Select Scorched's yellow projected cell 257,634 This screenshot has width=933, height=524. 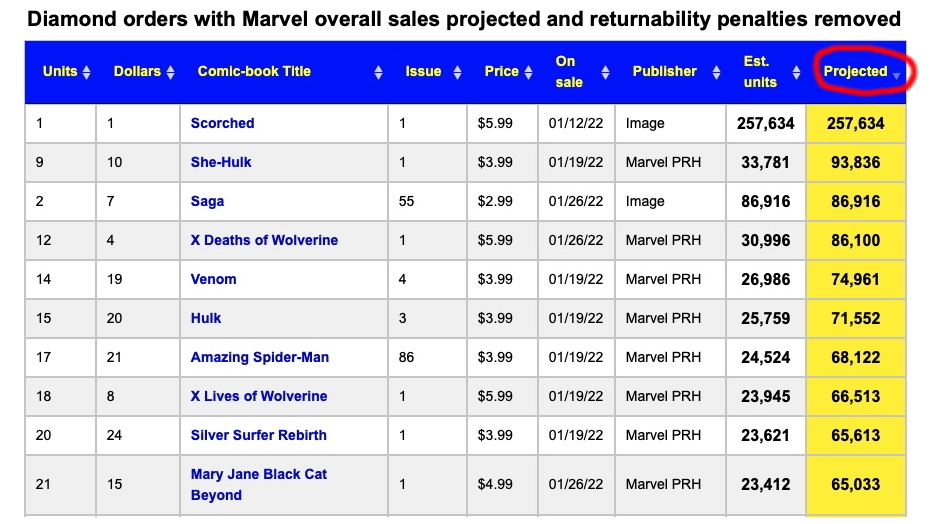point(855,123)
